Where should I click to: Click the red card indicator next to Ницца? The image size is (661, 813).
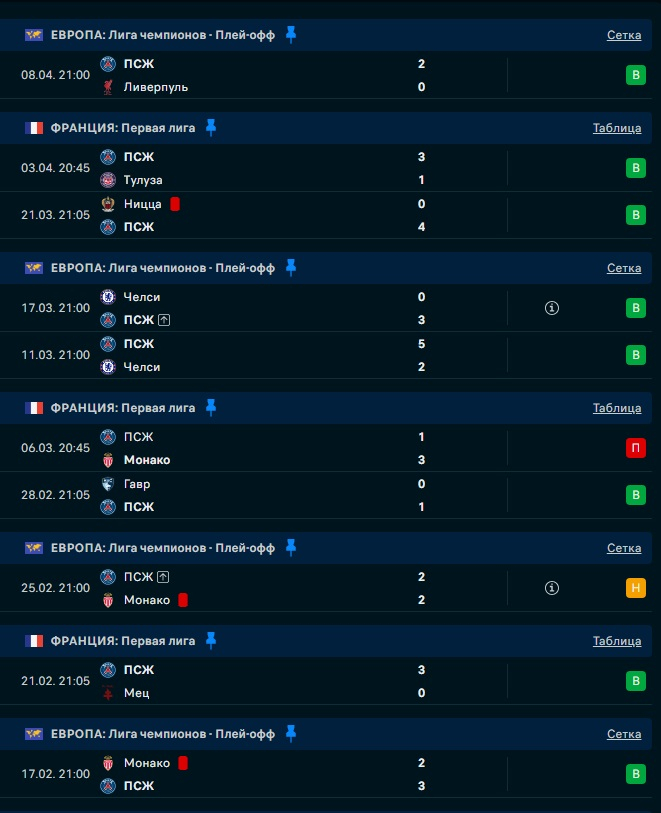pyautogui.click(x=174, y=204)
